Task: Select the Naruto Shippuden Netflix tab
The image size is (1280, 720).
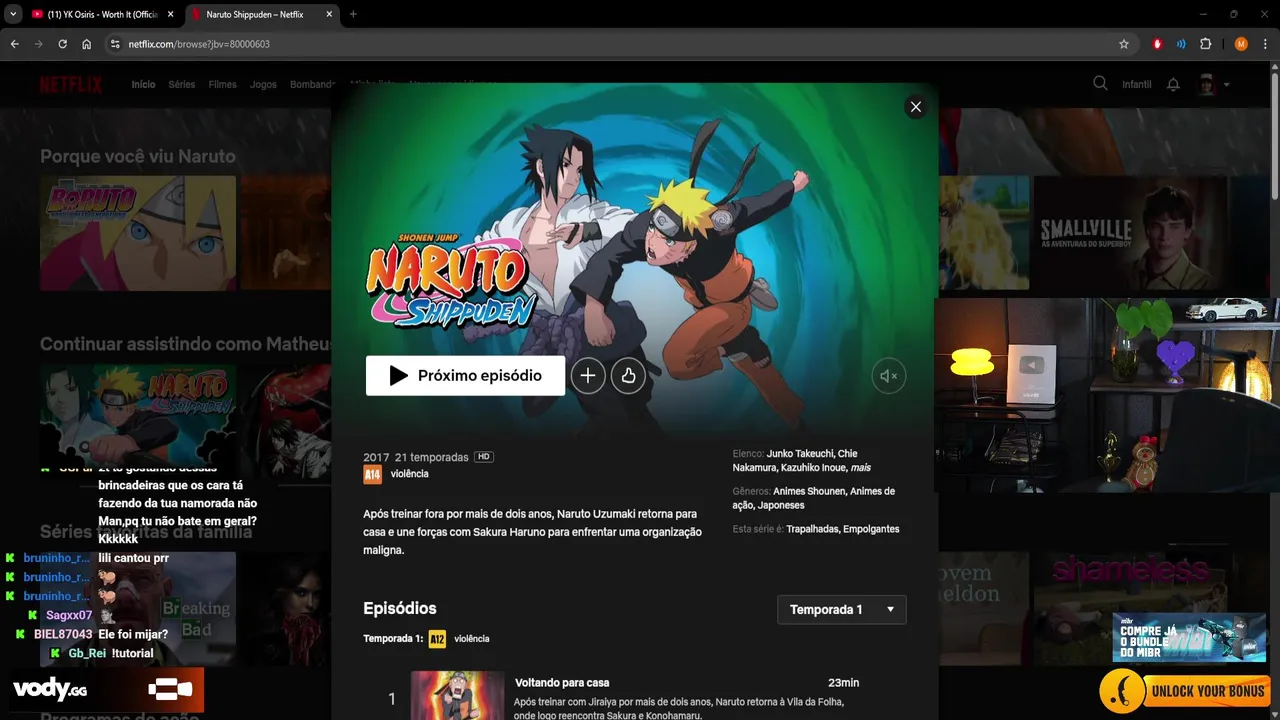Action: pos(261,14)
